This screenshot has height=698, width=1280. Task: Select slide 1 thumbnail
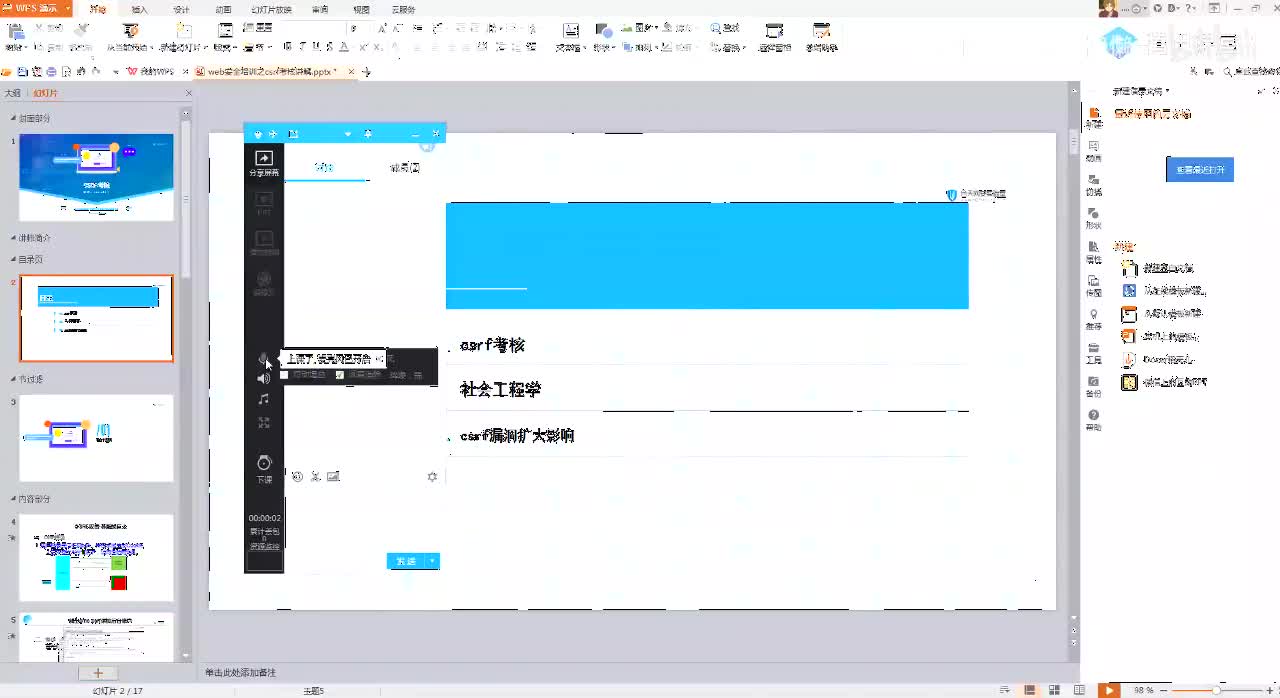[96, 177]
